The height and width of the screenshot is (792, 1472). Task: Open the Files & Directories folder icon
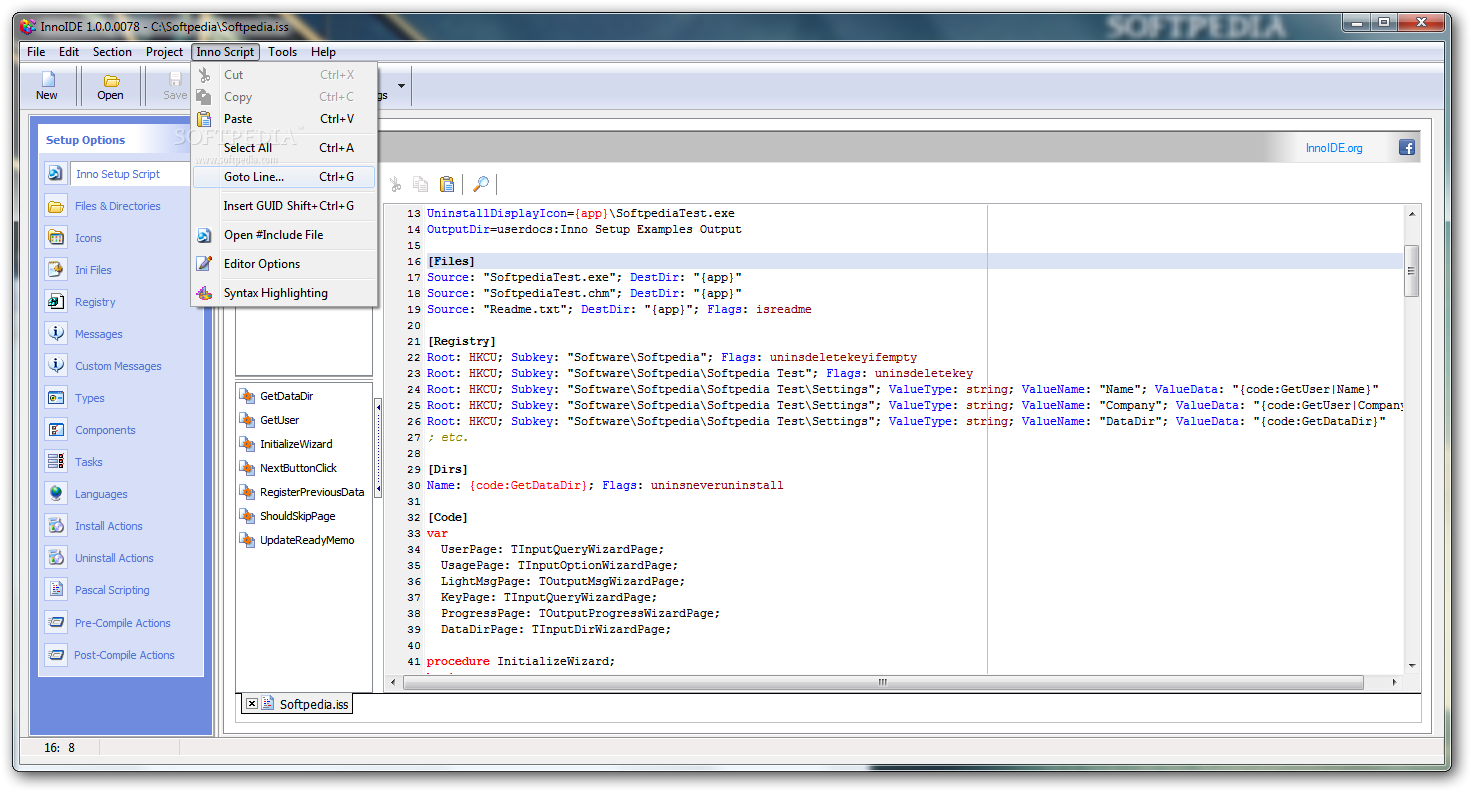tap(56, 206)
